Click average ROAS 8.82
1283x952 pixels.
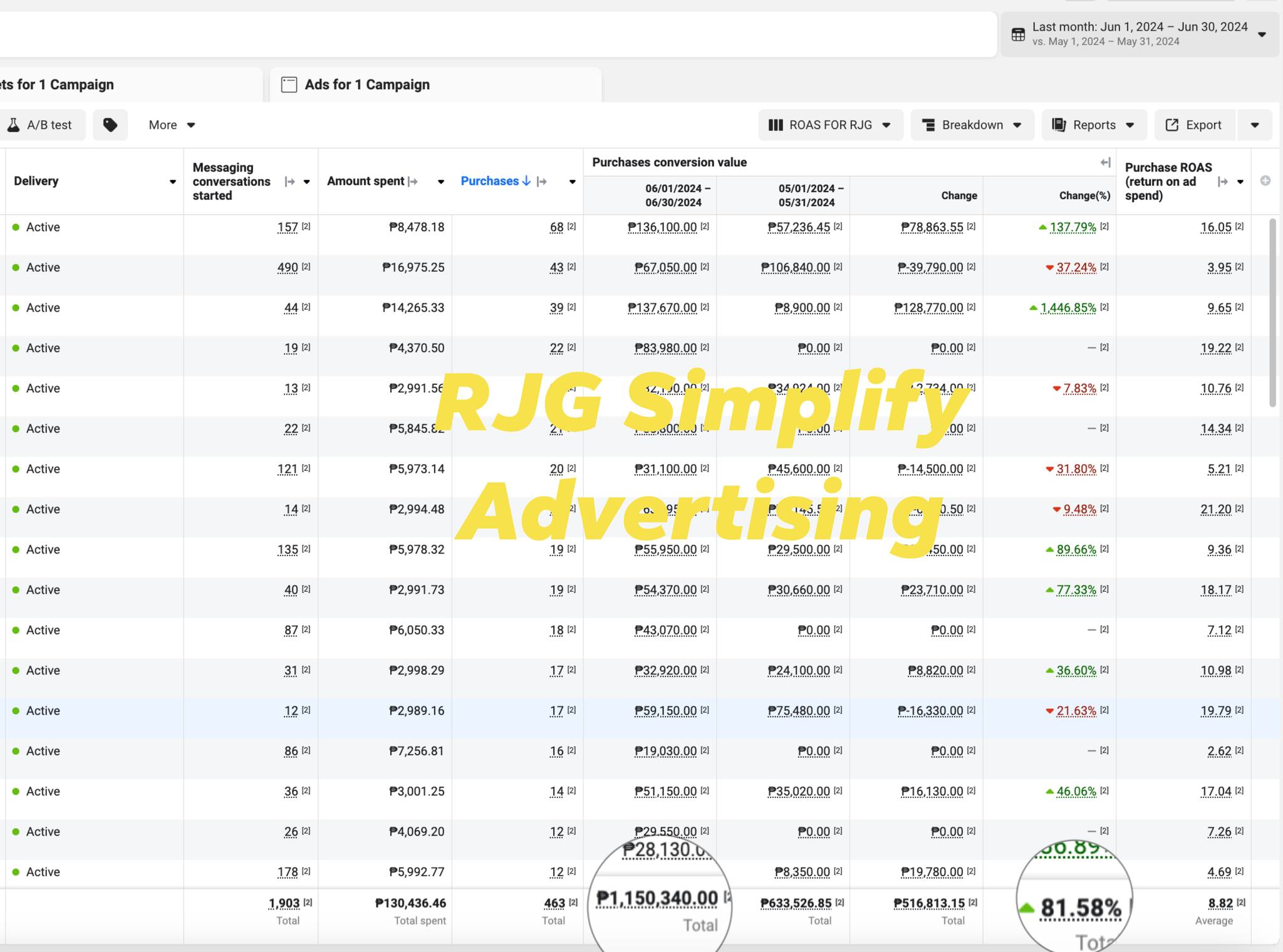pyautogui.click(x=1220, y=903)
